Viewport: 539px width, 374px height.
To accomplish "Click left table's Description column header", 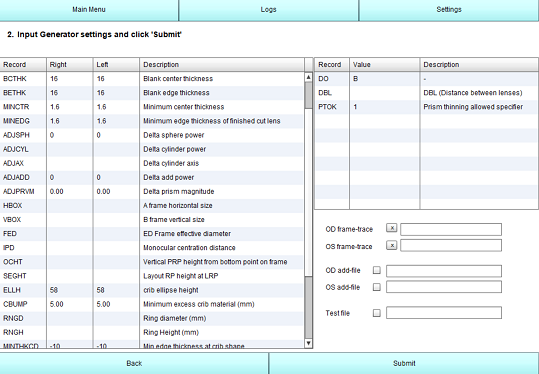I will coord(222,65).
